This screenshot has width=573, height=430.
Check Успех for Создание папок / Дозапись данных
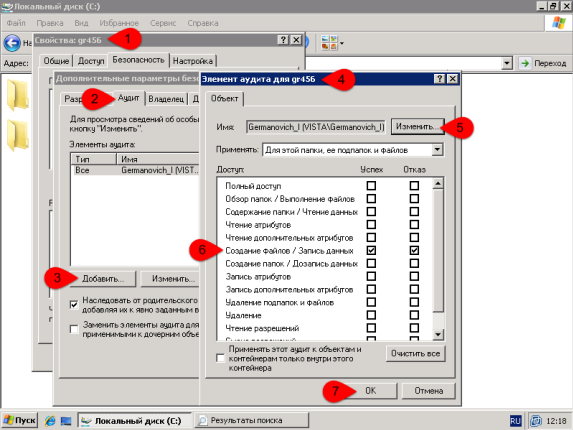pyautogui.click(x=371, y=263)
